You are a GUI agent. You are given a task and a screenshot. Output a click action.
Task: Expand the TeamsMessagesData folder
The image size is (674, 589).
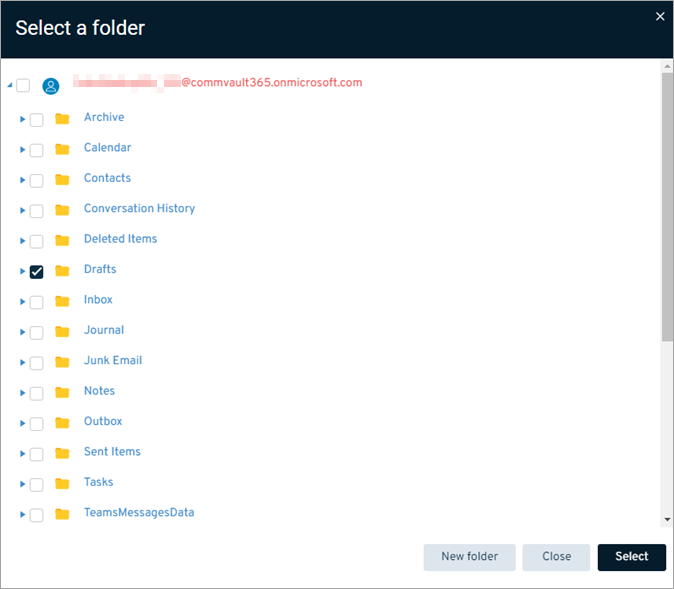point(22,515)
